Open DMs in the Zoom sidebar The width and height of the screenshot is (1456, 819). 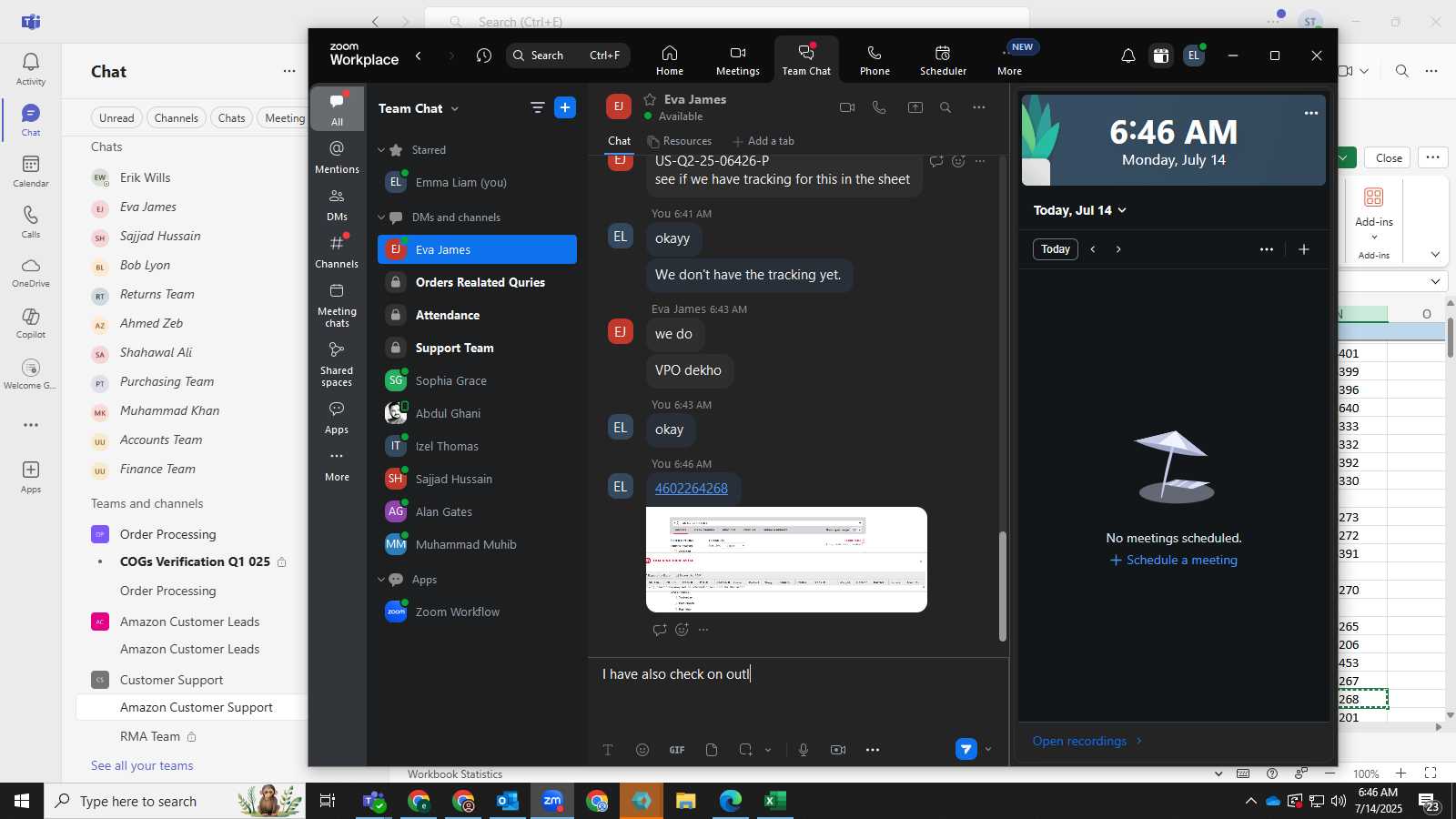(337, 205)
